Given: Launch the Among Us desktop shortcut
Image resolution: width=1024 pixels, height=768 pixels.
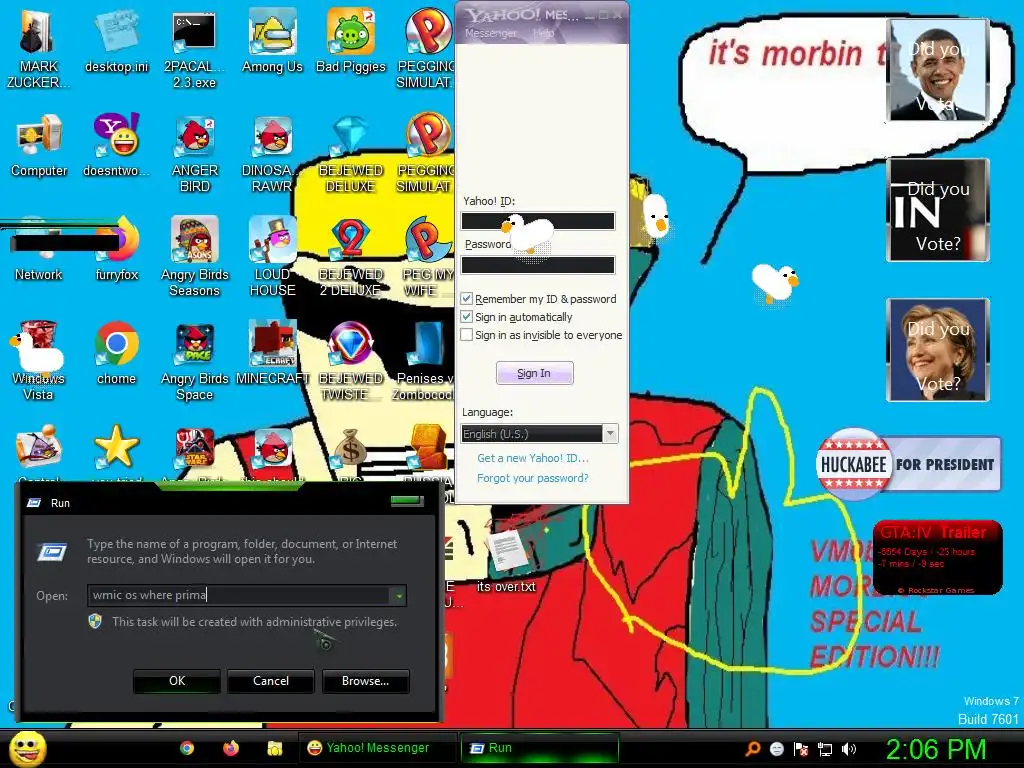Looking at the screenshot, I should [272, 42].
